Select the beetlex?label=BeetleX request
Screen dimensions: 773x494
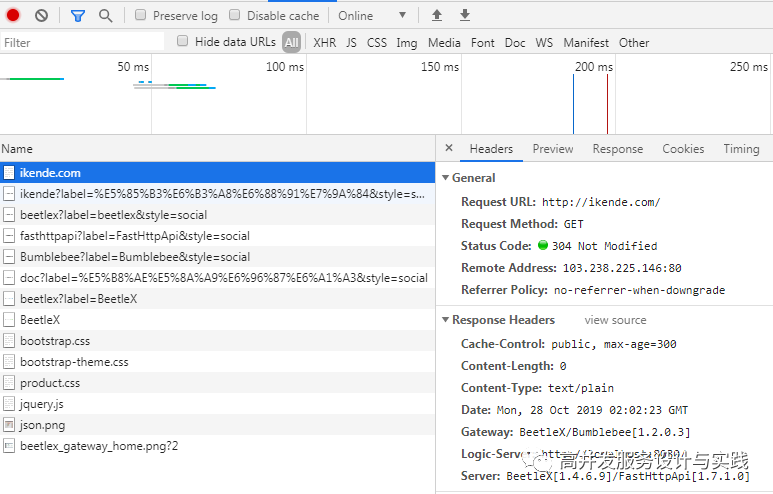217,299
